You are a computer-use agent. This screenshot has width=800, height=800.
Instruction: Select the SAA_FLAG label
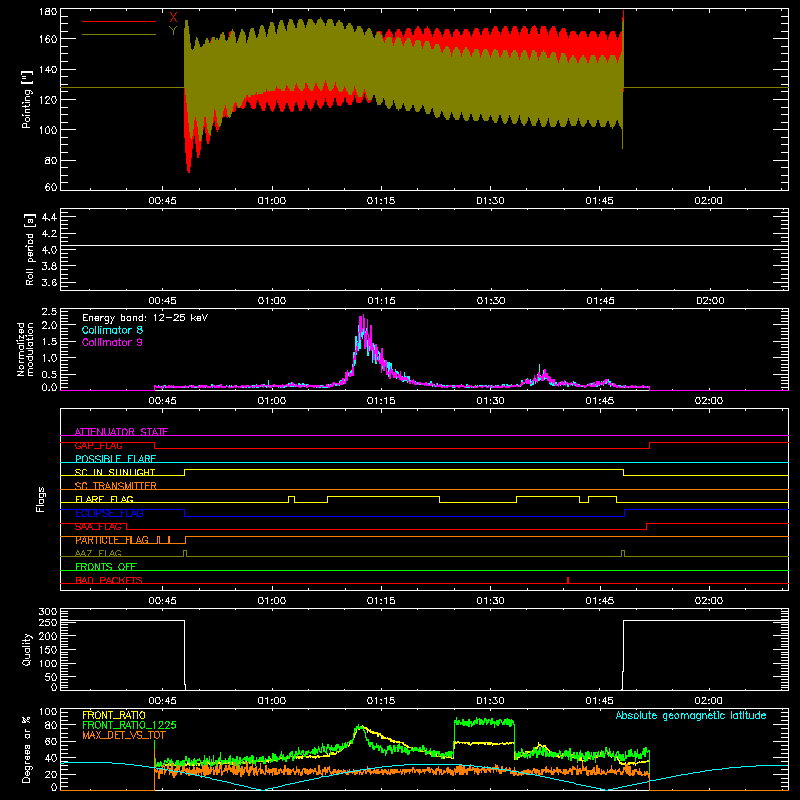click(x=98, y=527)
